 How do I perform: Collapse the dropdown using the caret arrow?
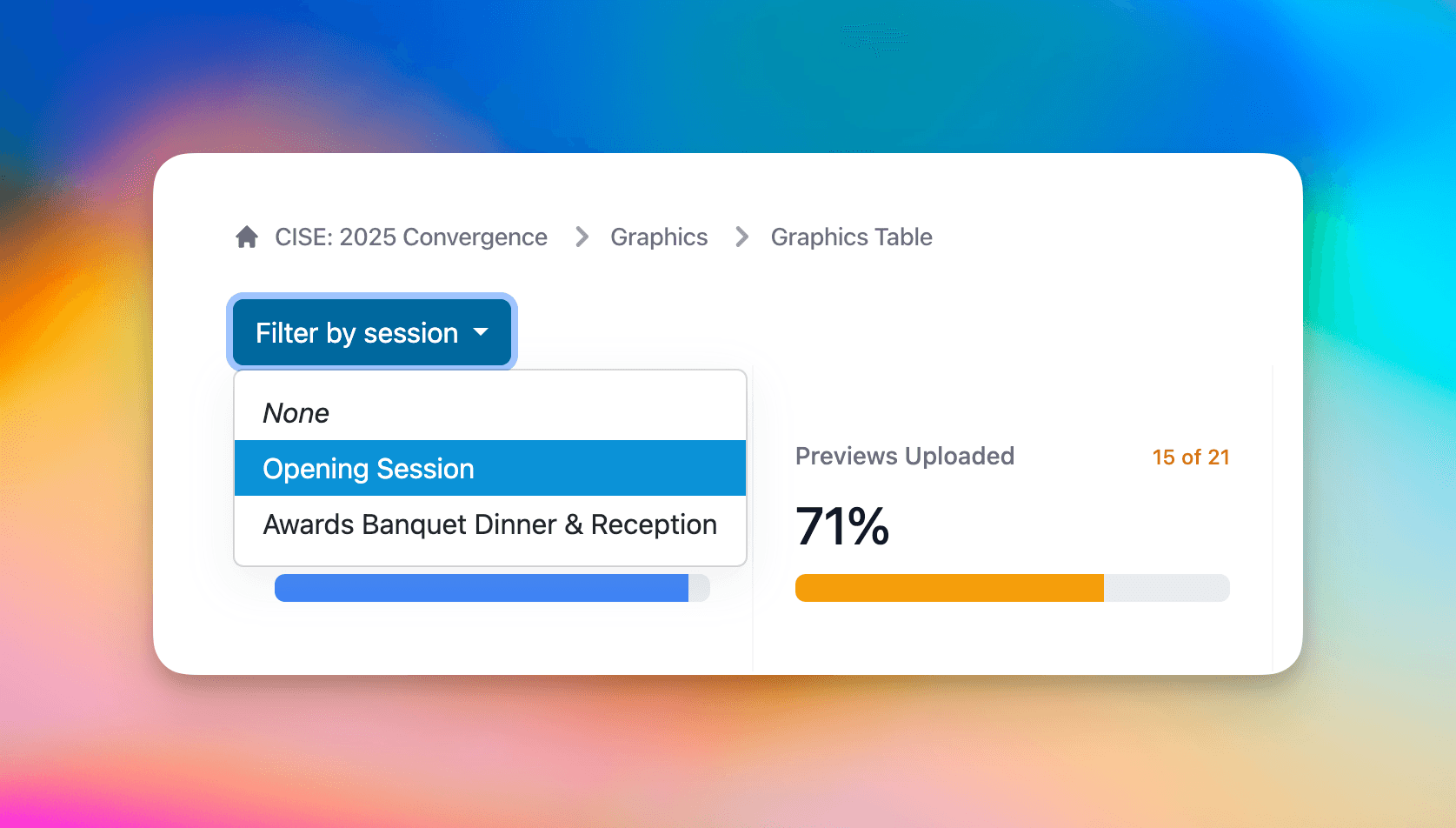[481, 332]
